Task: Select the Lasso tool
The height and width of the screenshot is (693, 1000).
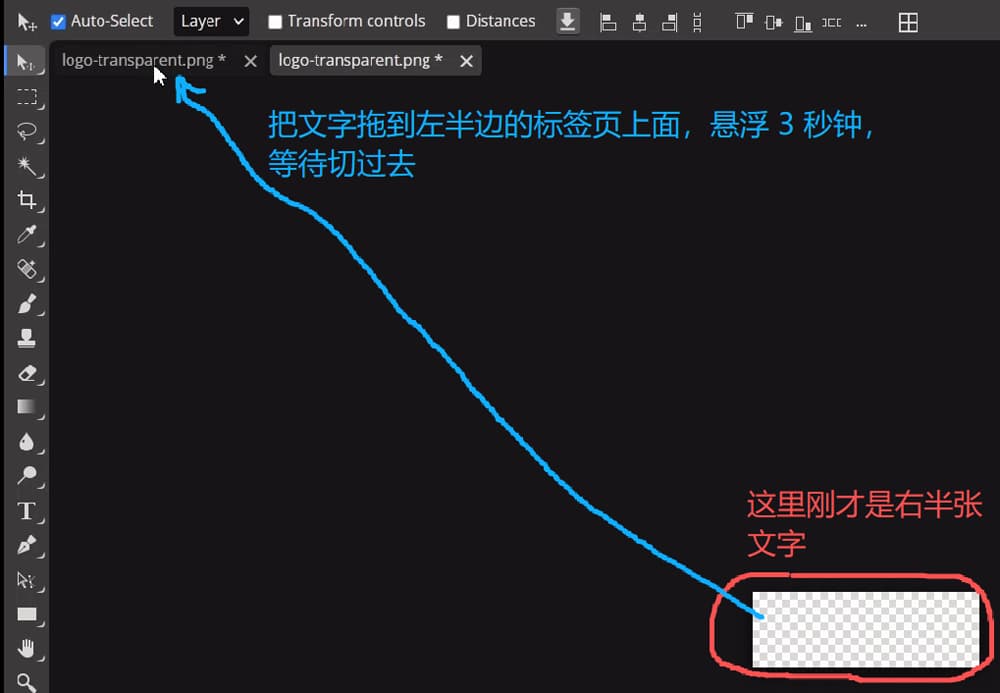Action: click(26, 131)
